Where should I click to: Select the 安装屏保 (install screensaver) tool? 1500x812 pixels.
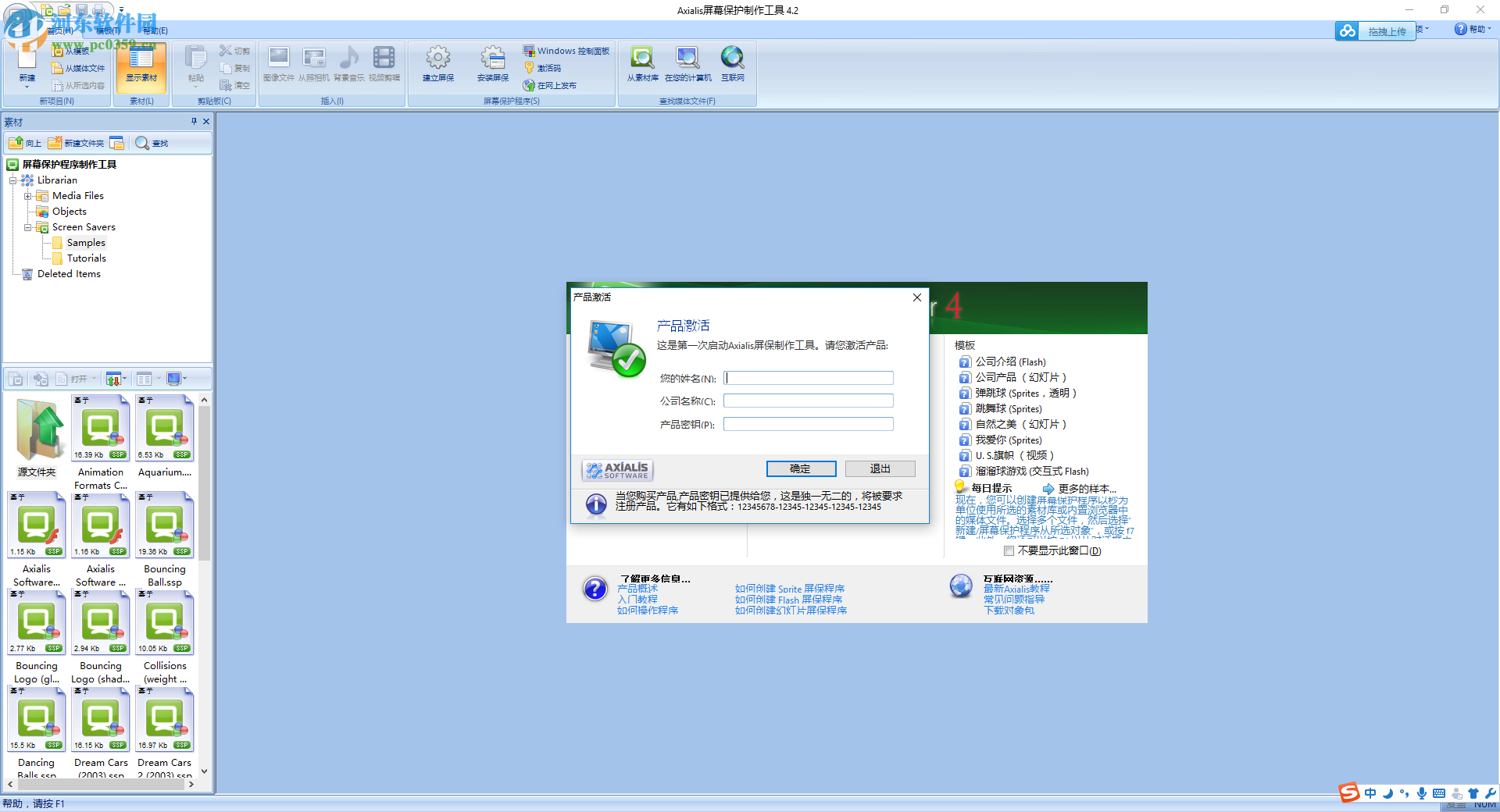coord(492,66)
